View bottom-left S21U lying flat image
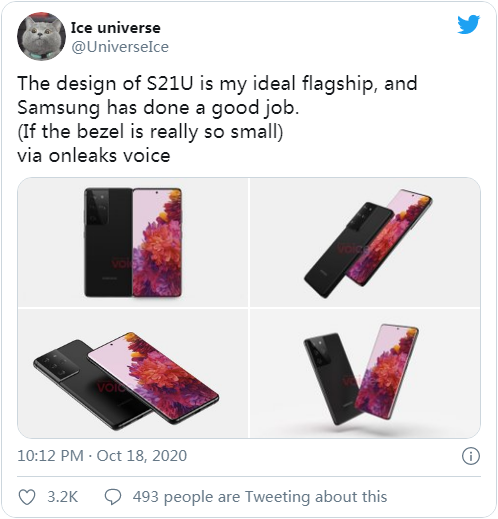 click(x=133, y=373)
